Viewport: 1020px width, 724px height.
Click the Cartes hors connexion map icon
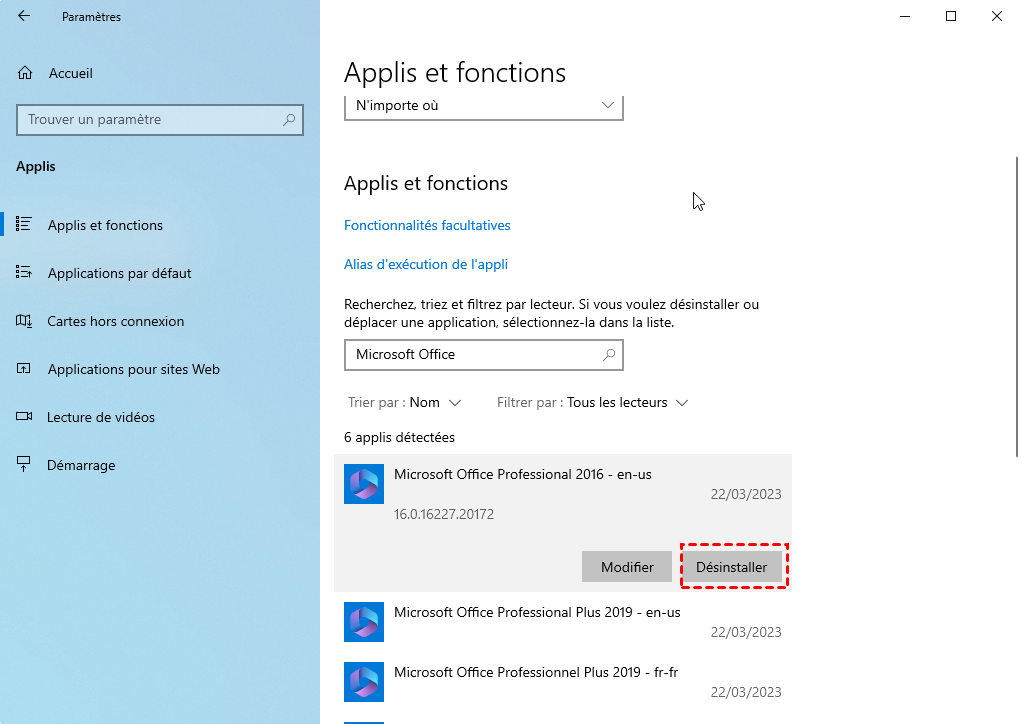[x=25, y=321]
